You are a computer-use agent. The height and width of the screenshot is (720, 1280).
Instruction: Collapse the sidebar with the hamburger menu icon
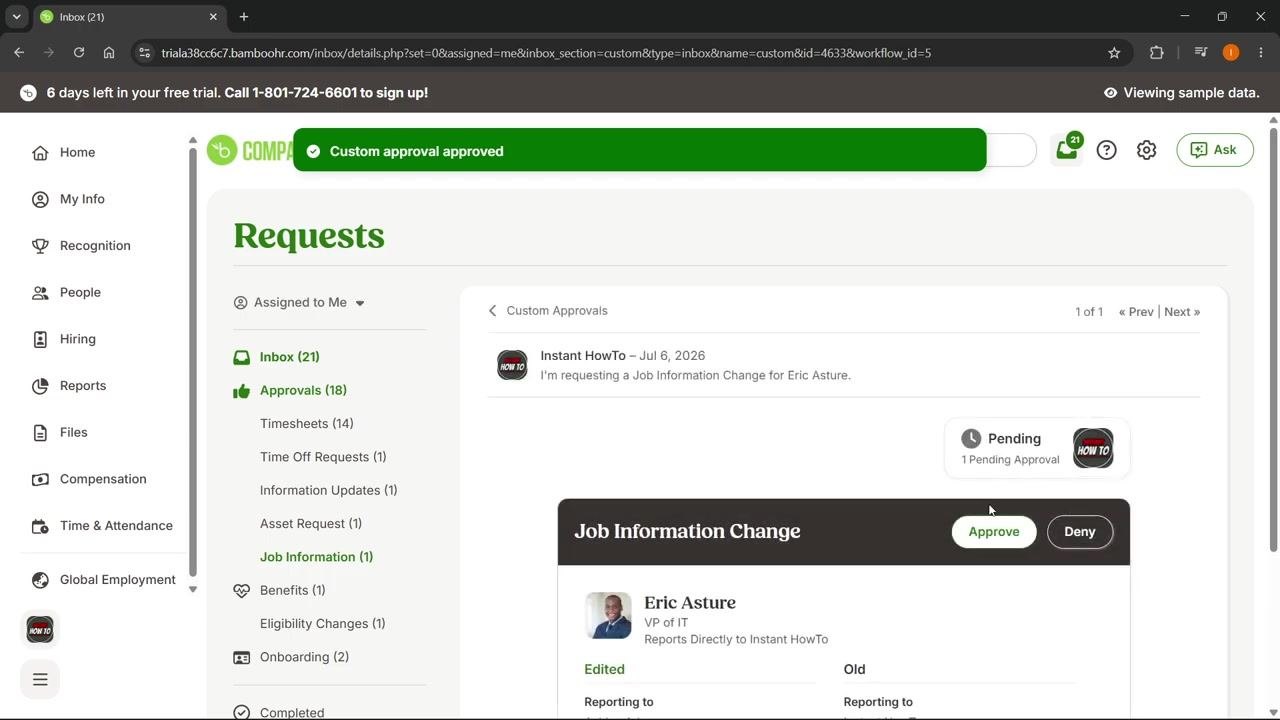40,679
